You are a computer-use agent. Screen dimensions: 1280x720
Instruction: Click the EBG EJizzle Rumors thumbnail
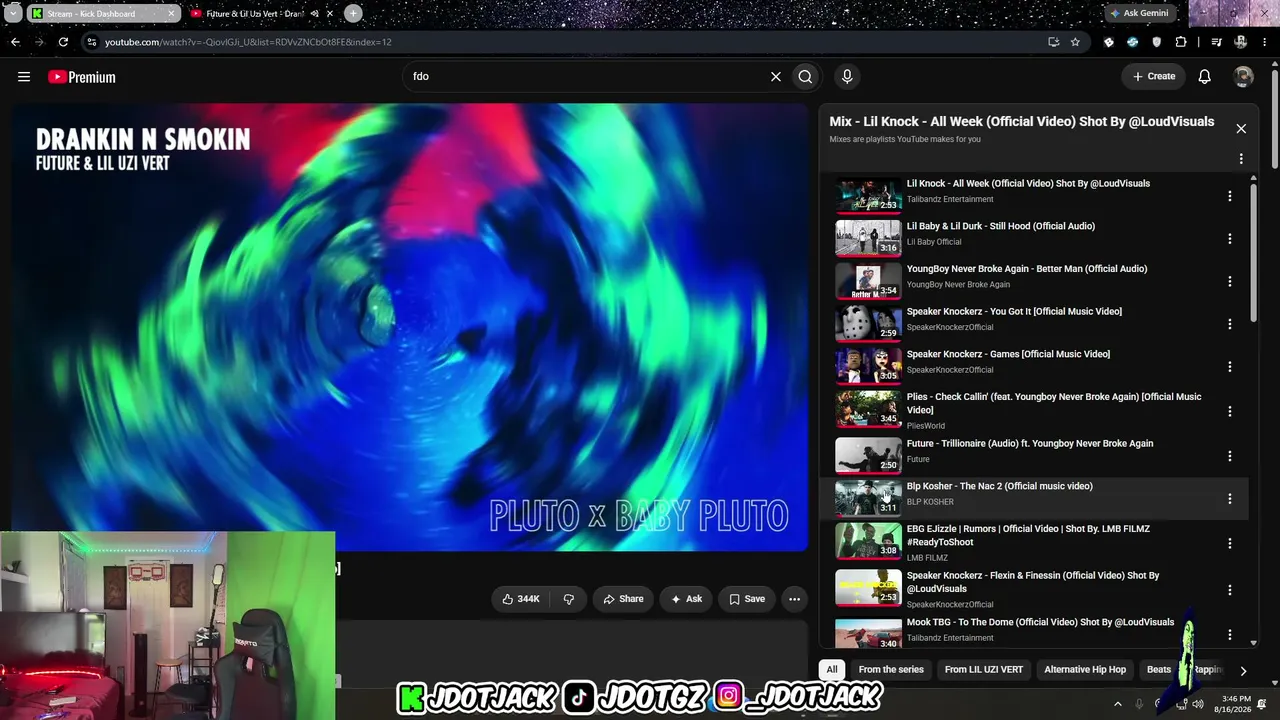click(x=868, y=541)
